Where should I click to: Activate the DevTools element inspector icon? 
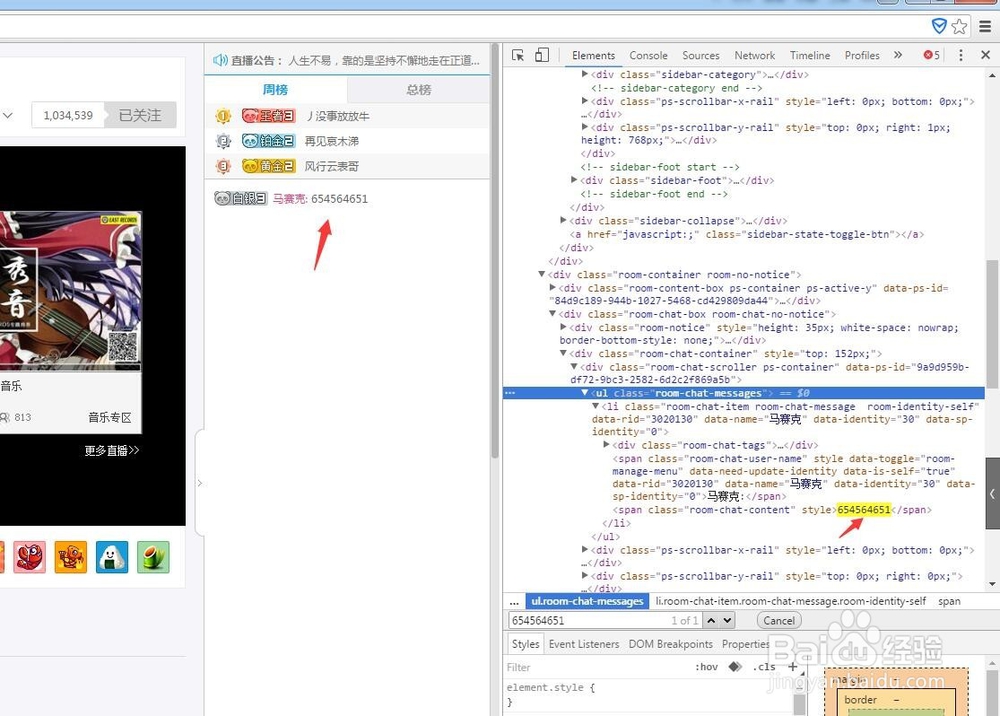pyautogui.click(x=518, y=55)
